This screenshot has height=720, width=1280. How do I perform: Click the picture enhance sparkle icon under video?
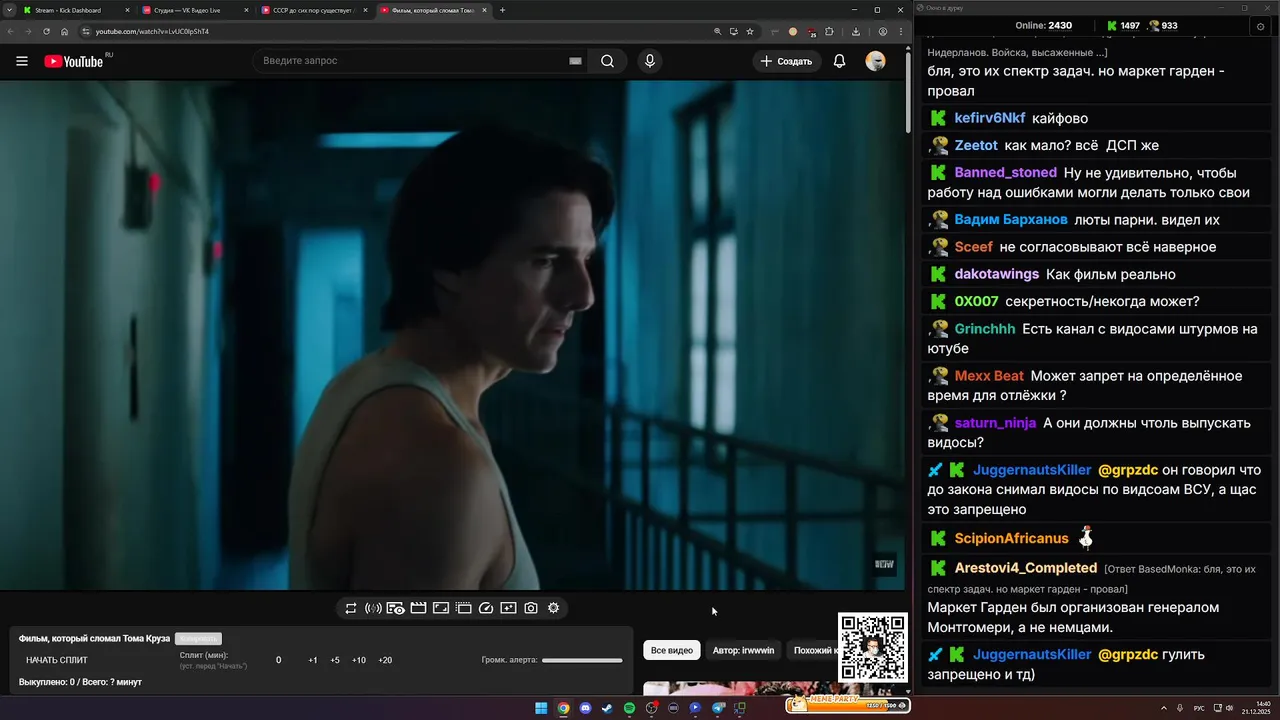508,608
